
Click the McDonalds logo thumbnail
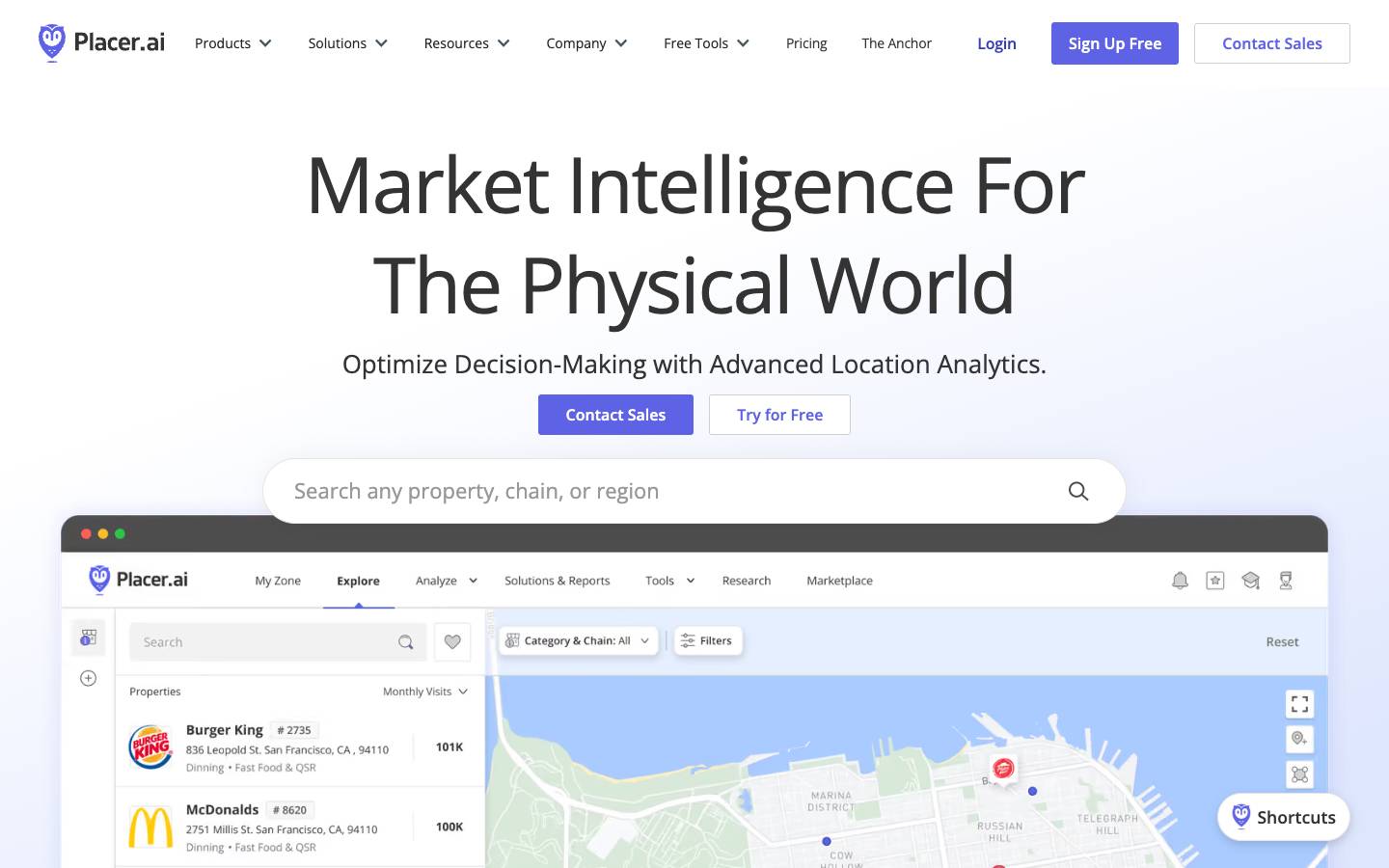(x=151, y=827)
